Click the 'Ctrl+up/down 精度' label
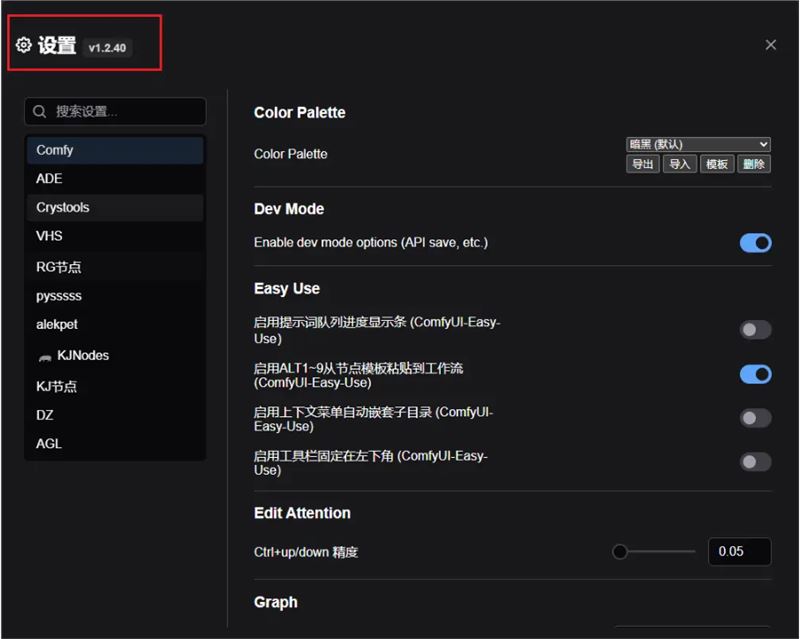The height and width of the screenshot is (639, 800). click(306, 552)
